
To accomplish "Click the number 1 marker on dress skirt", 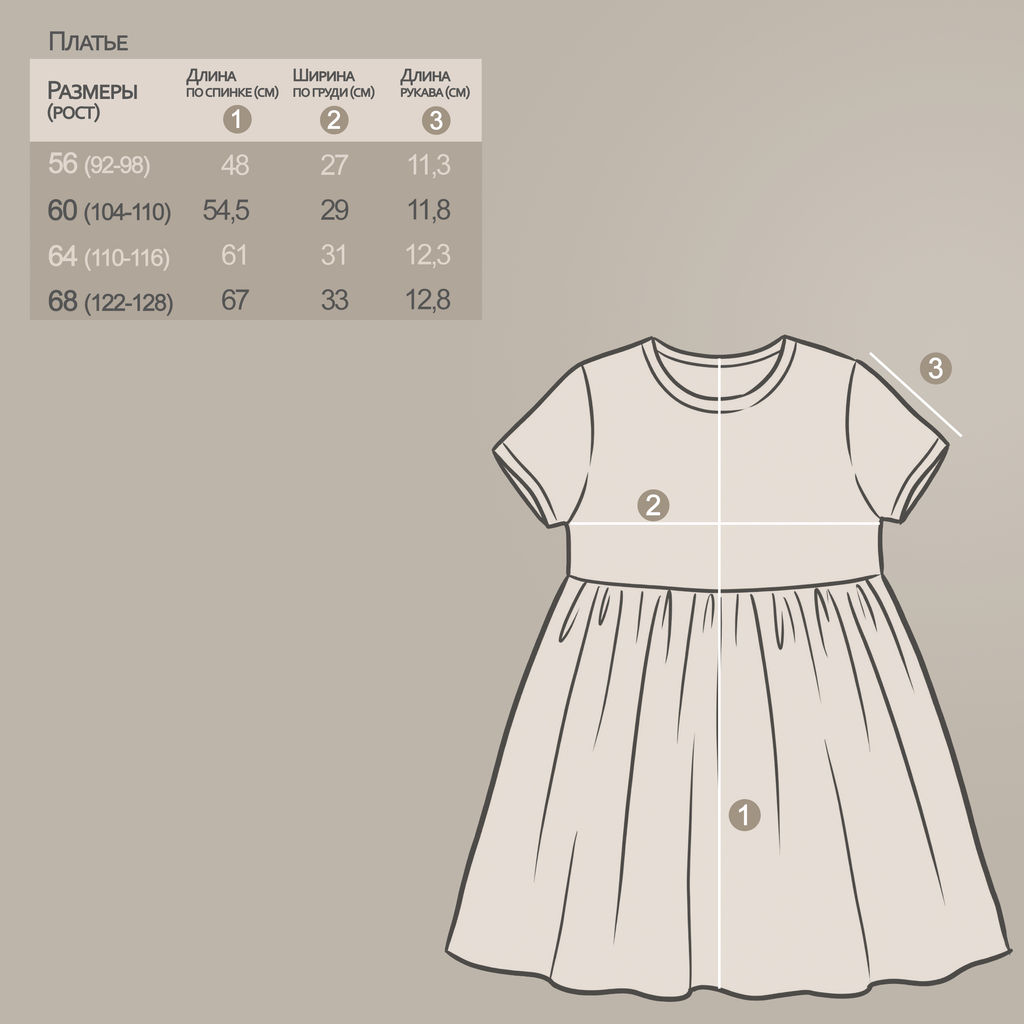I will click(x=743, y=814).
